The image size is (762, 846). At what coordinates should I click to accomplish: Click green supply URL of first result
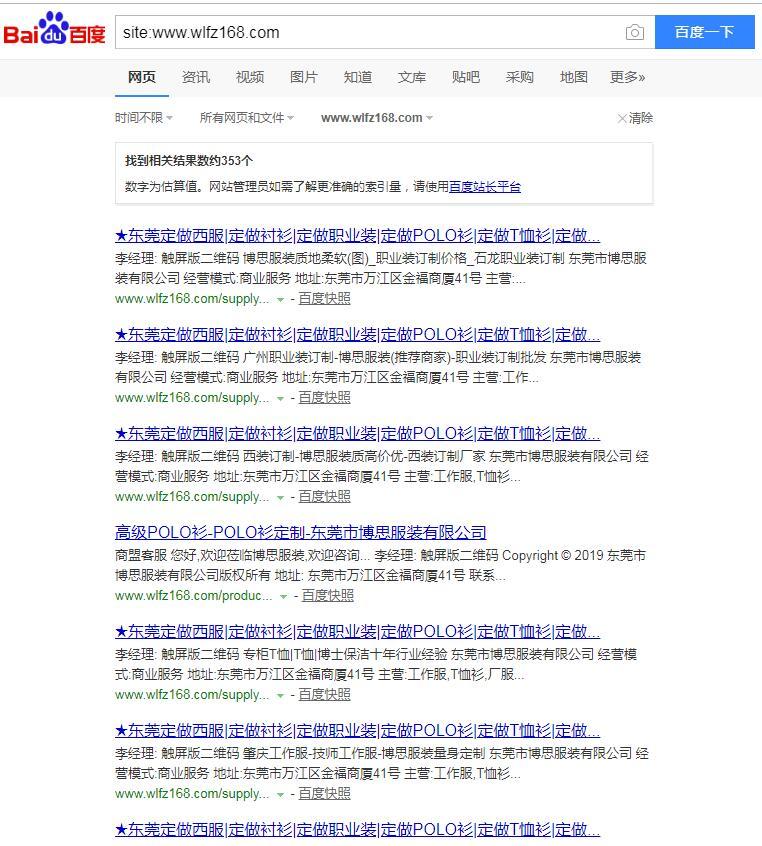point(192,298)
